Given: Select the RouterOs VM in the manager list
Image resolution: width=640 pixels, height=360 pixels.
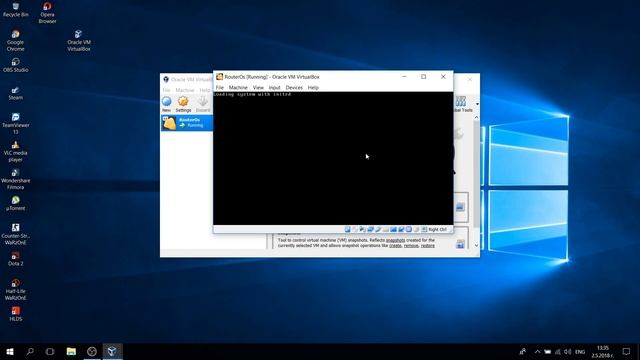Looking at the screenshot, I should coord(187,123).
